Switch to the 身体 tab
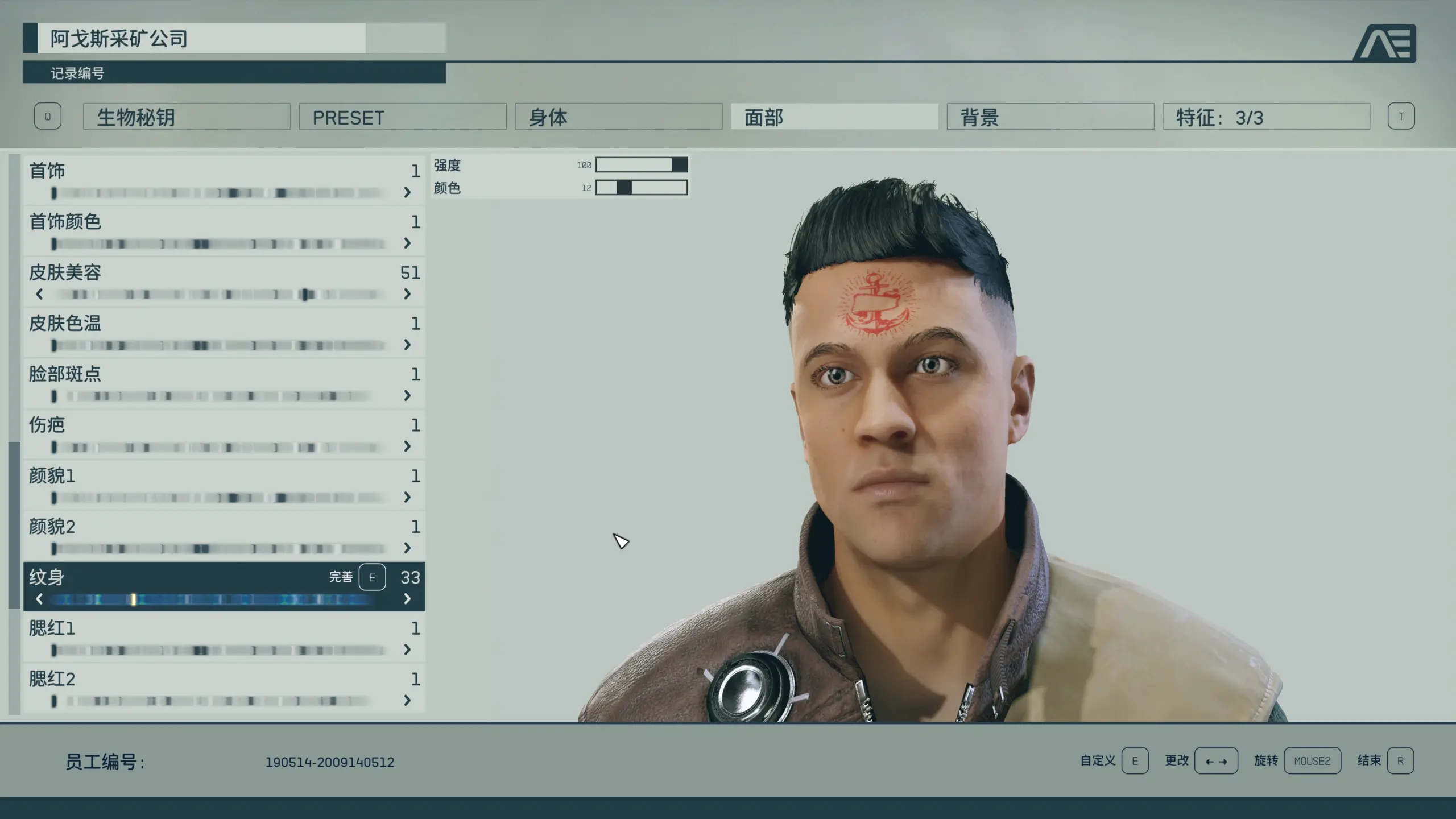The width and height of the screenshot is (1456, 819). click(618, 117)
